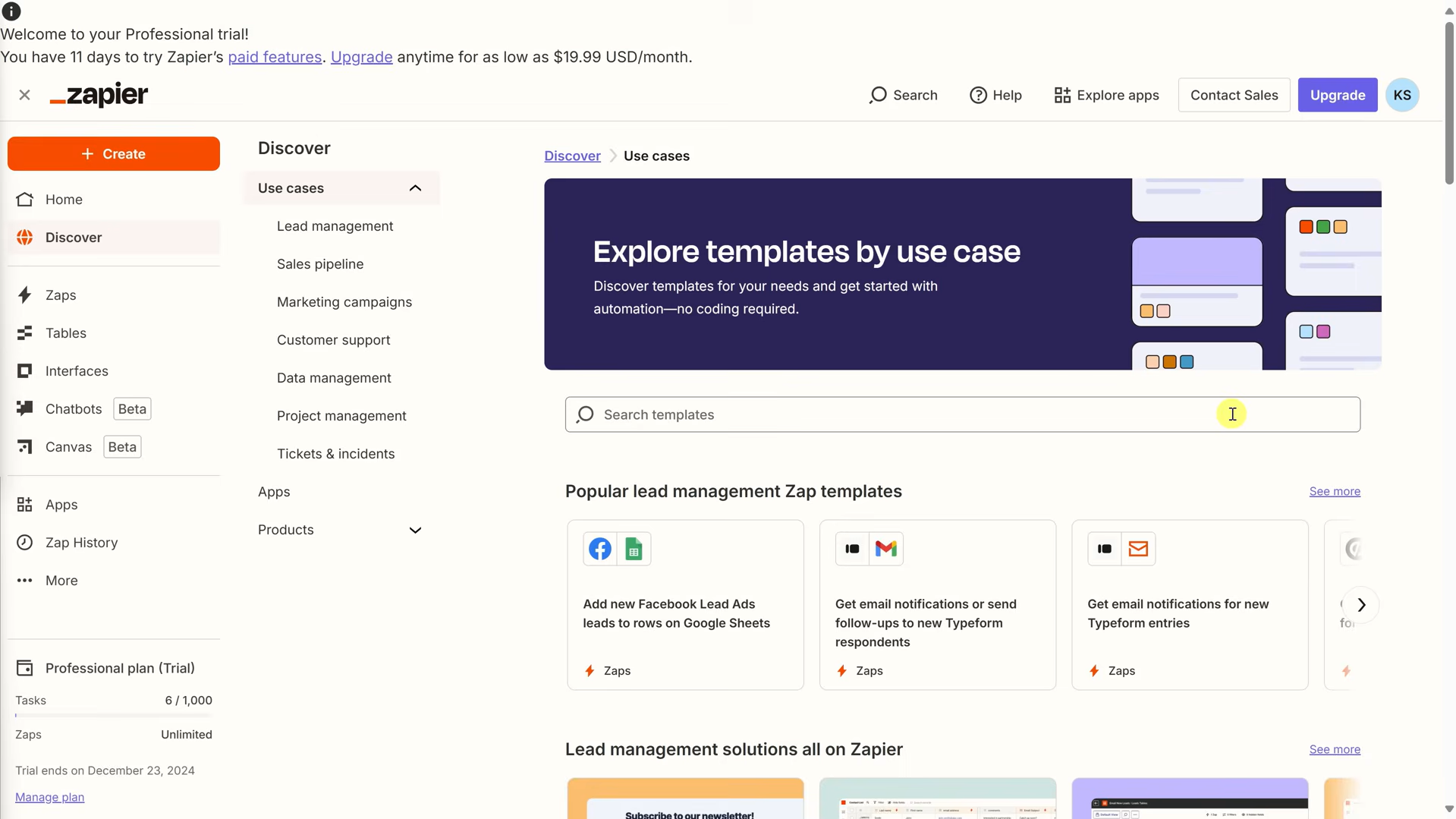Open Search from the top bar
This screenshot has width=1456, height=819.
tap(903, 95)
